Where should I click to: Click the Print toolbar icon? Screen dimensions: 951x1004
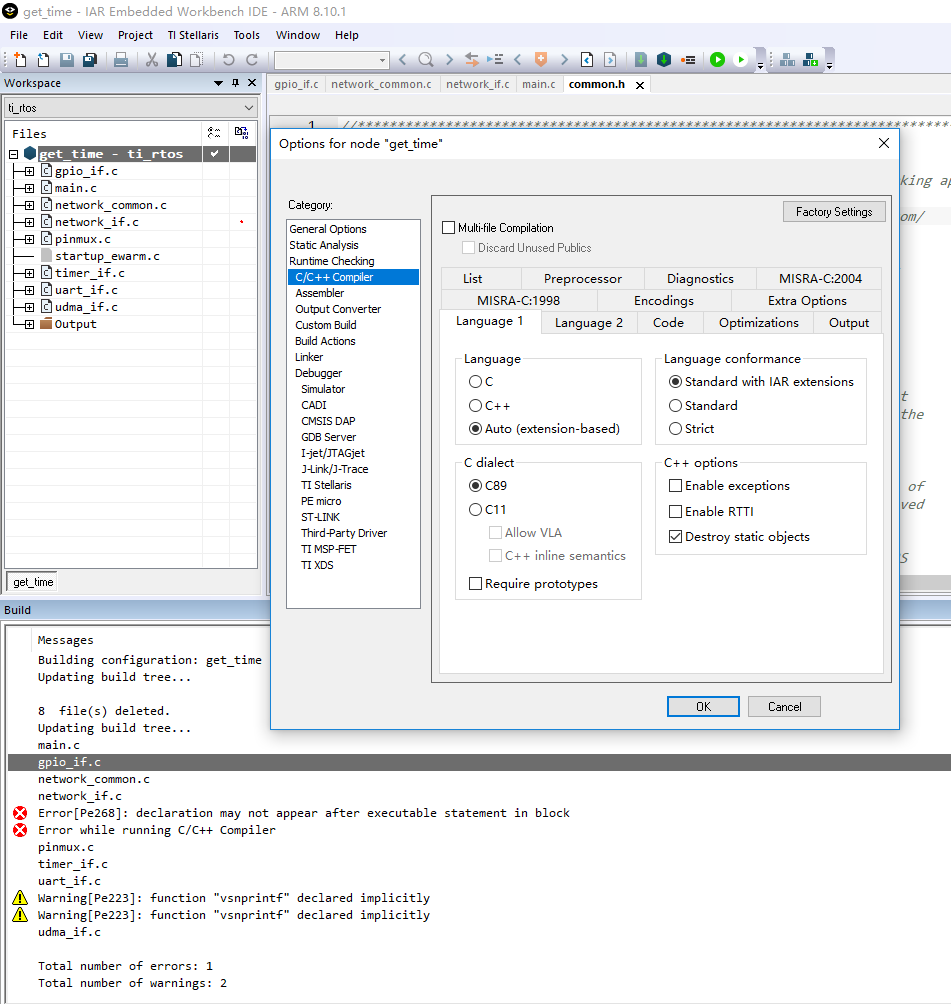[x=121, y=60]
